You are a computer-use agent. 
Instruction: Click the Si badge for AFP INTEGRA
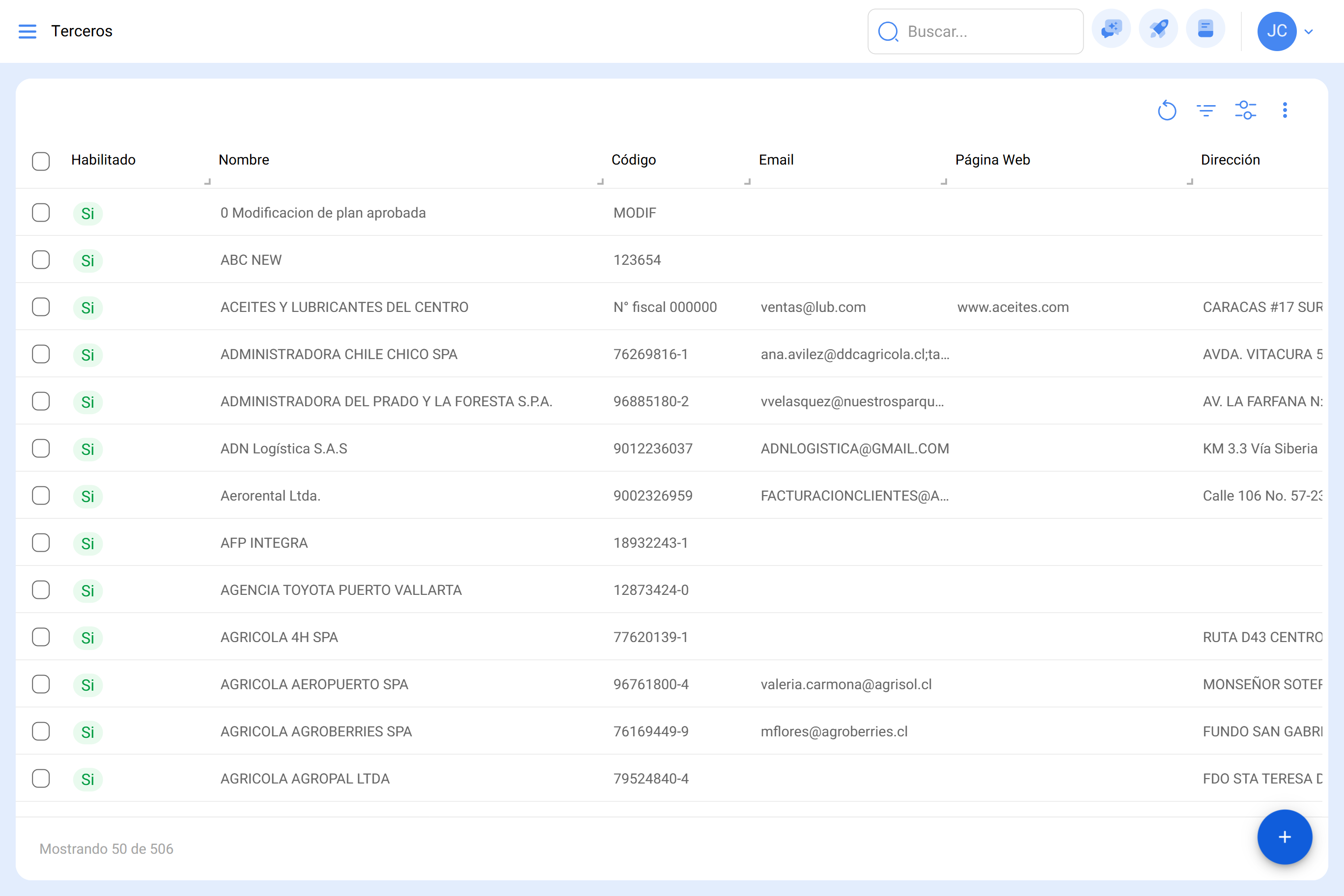point(87,543)
